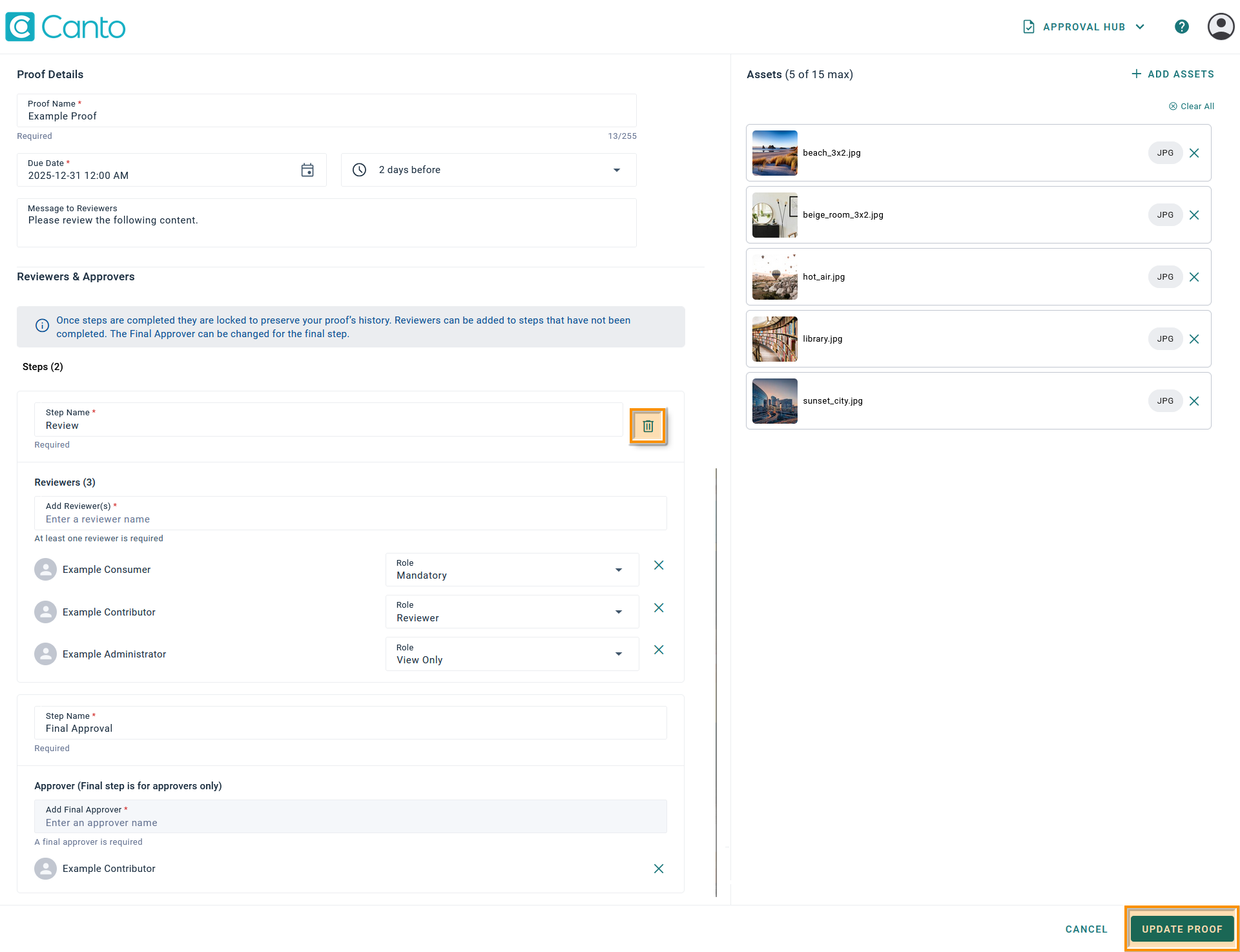Remove beach_3x2.jpg from assets

point(1194,153)
